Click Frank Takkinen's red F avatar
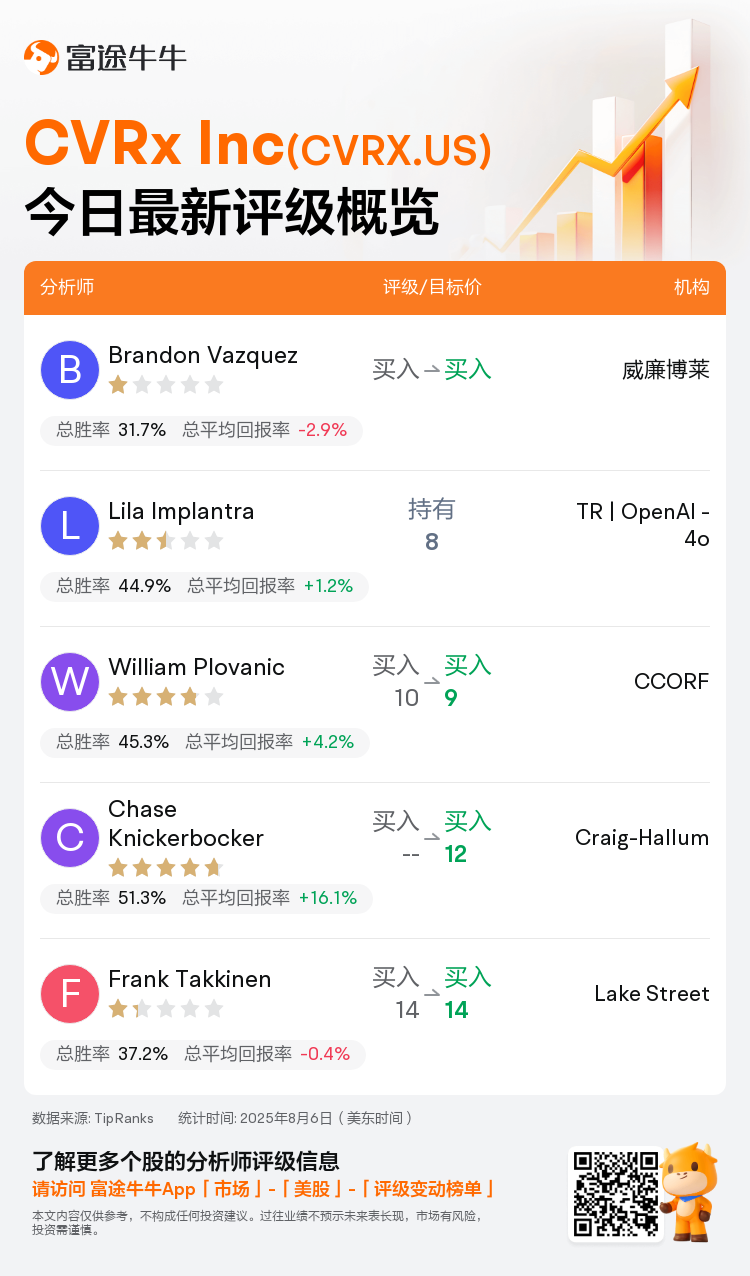750x1276 pixels. [70, 993]
